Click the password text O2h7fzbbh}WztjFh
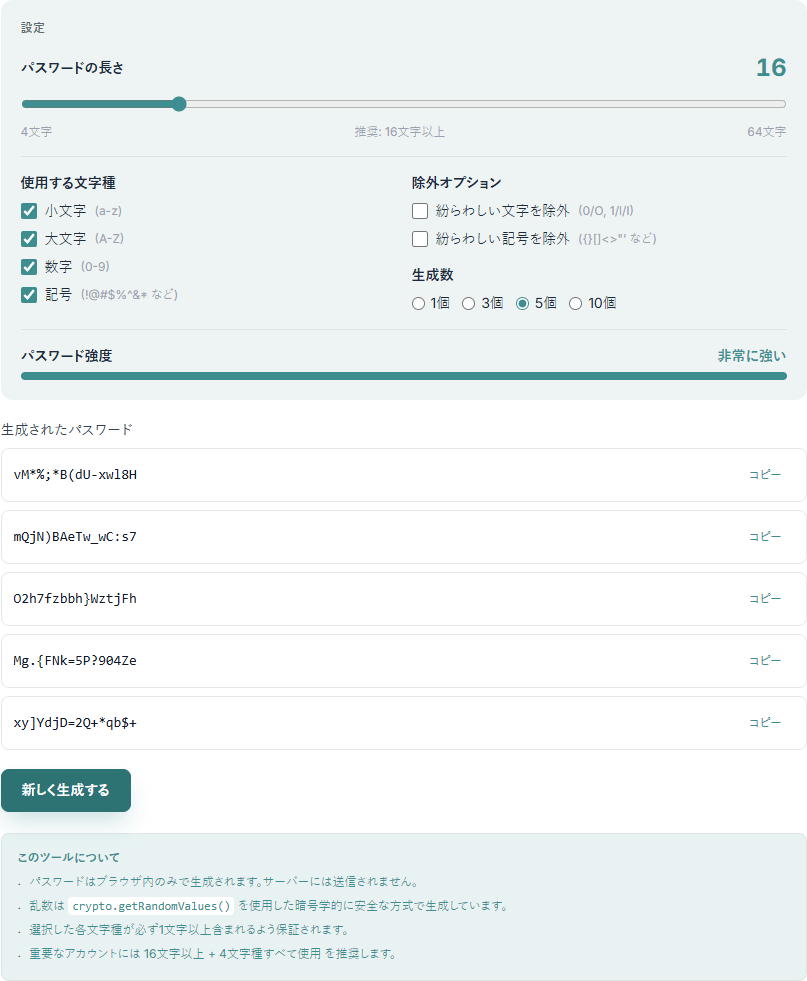This screenshot has height=981, width=807. [75, 599]
